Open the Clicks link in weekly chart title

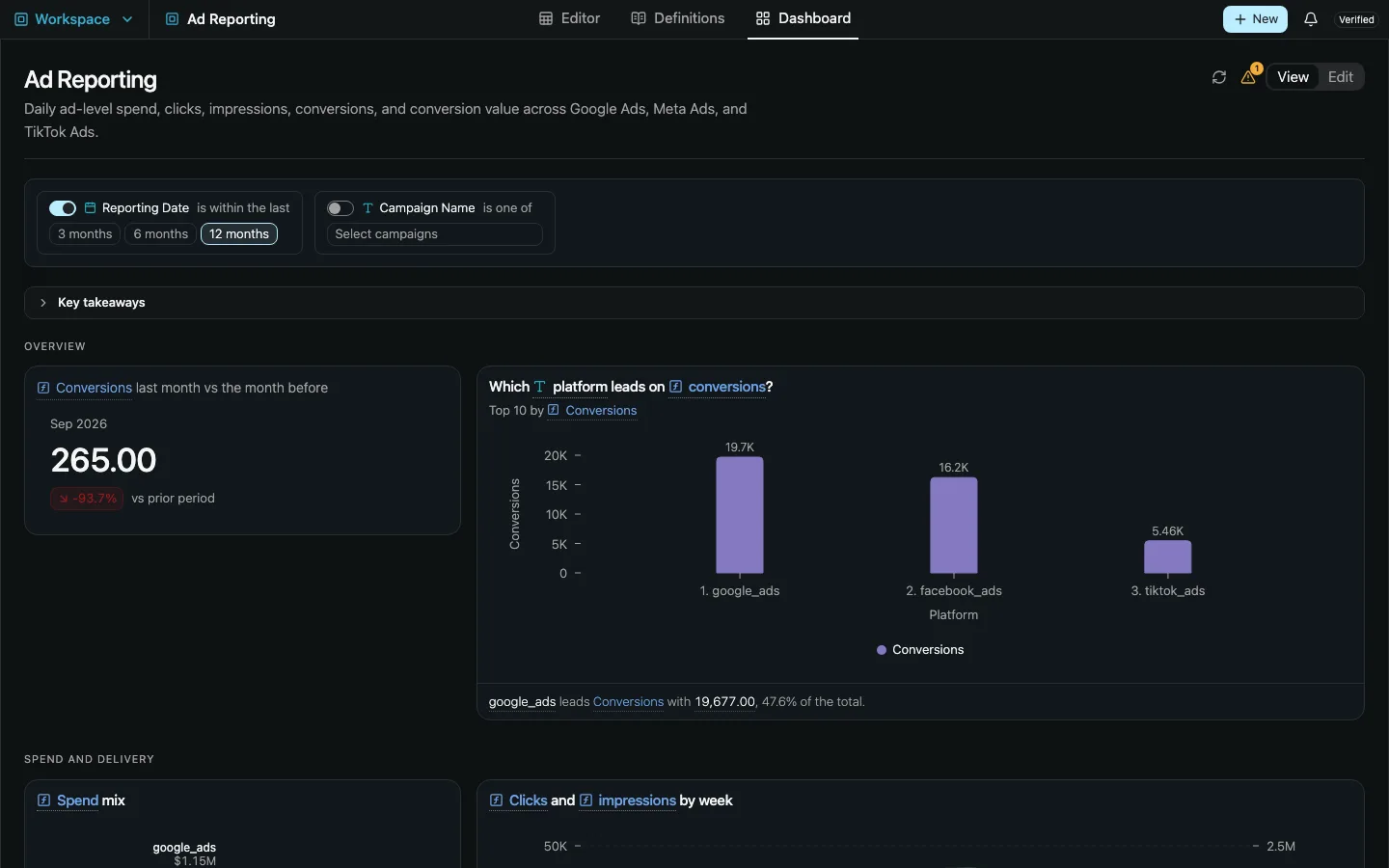[x=528, y=800]
